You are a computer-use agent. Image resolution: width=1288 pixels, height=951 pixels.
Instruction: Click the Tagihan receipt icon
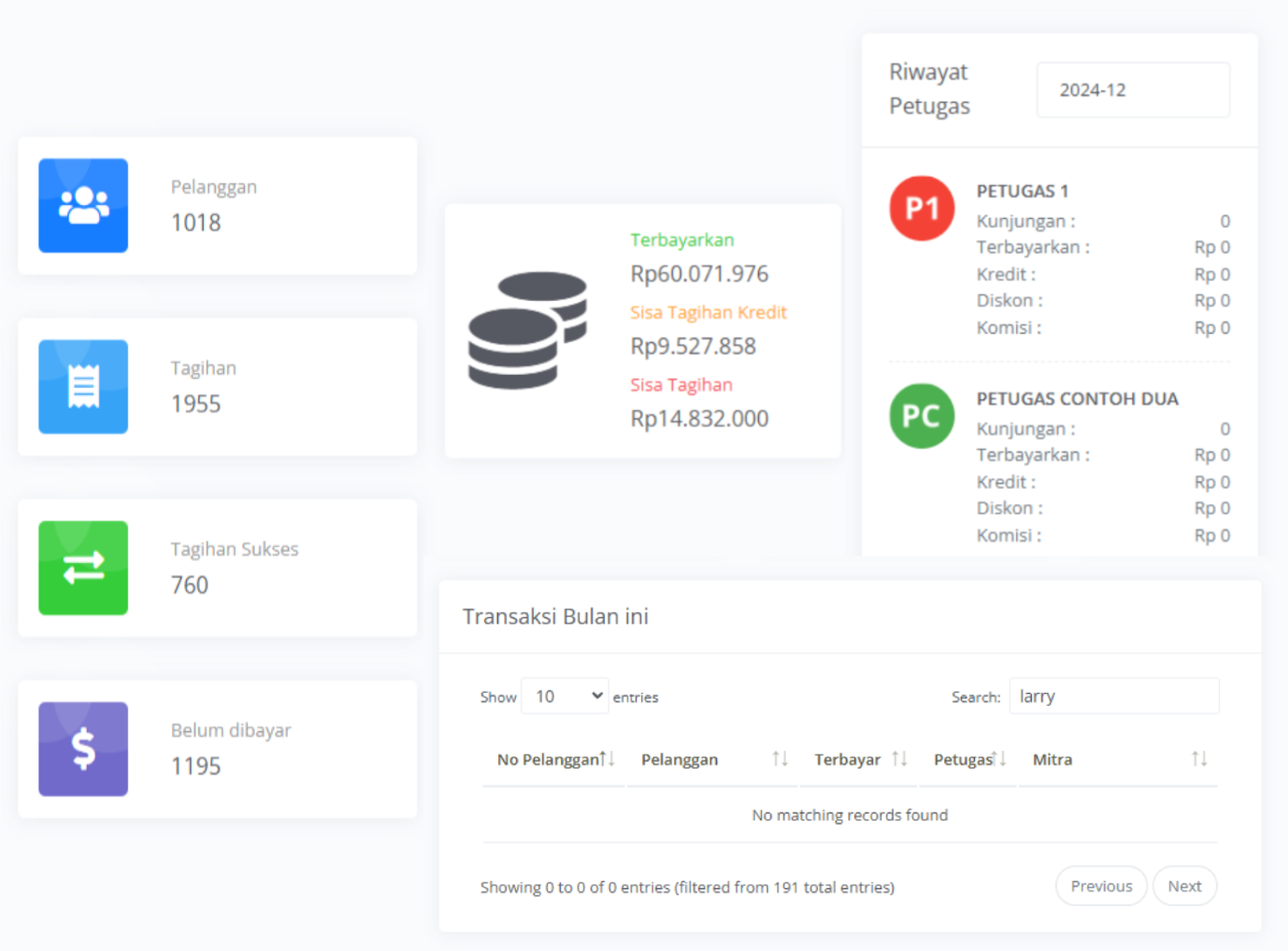[x=83, y=386]
